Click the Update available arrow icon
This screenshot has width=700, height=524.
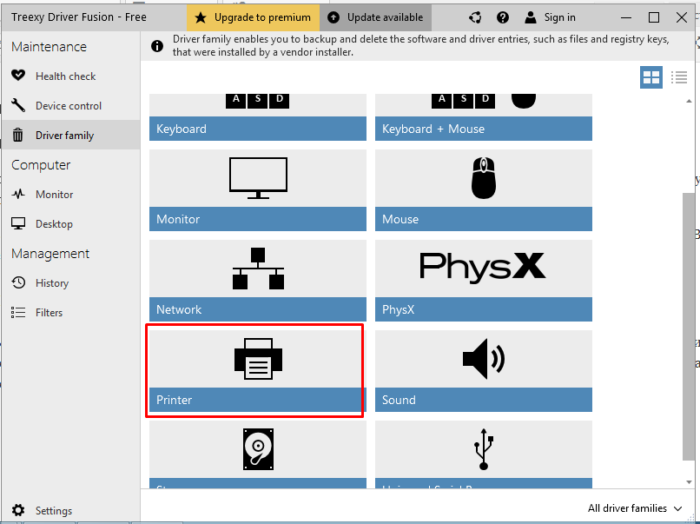(333, 17)
